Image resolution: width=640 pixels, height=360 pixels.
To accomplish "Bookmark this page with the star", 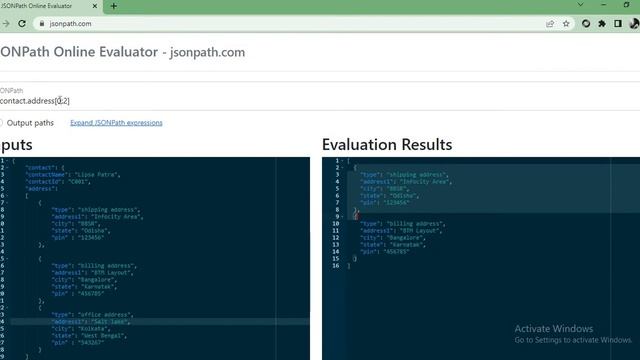I will tap(566, 24).
